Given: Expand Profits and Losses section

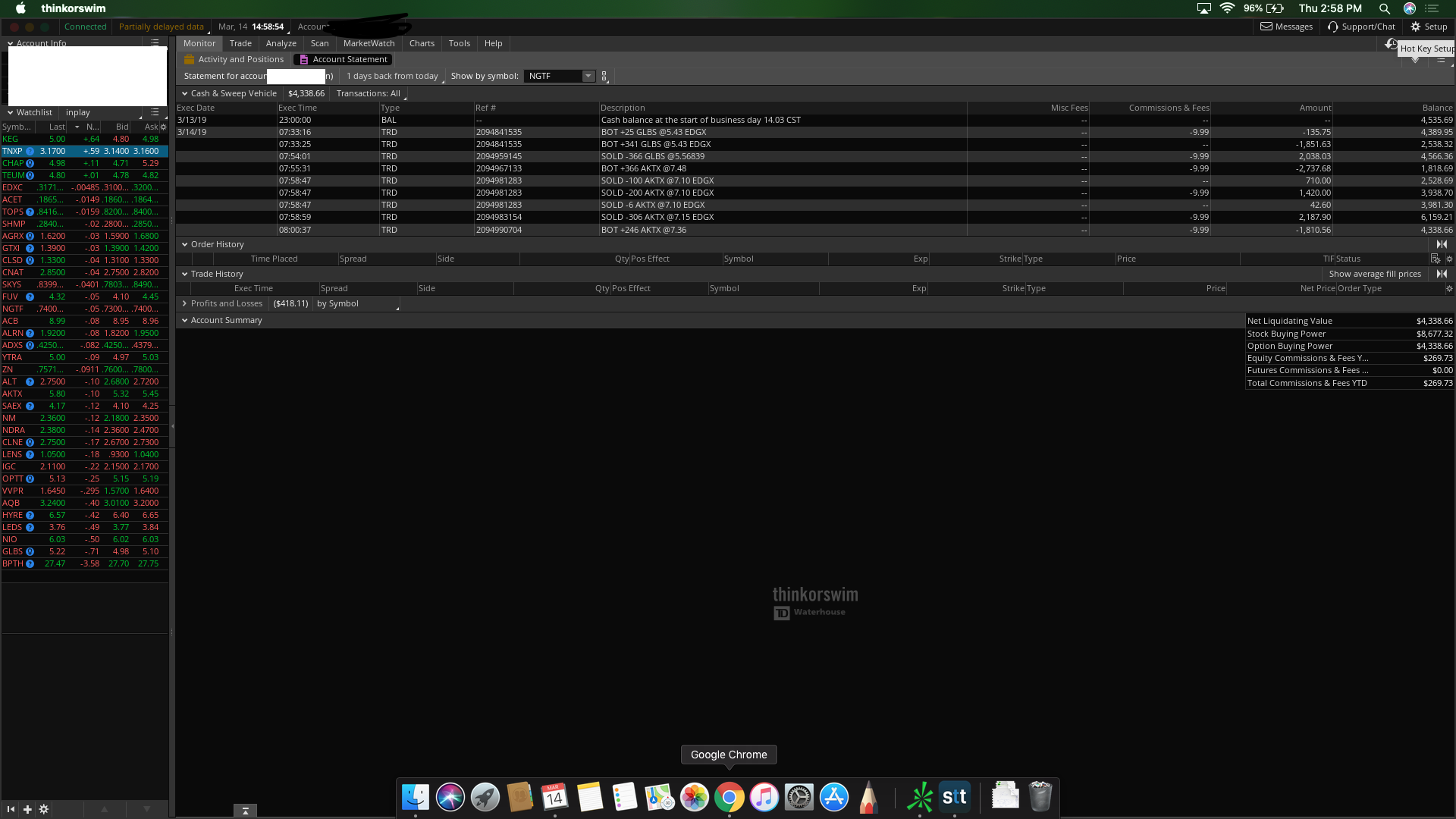Looking at the screenshot, I should (x=184, y=303).
